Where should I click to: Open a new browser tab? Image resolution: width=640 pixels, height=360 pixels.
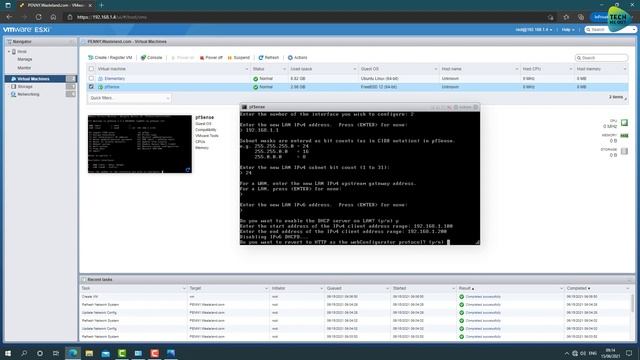pos(102,5)
